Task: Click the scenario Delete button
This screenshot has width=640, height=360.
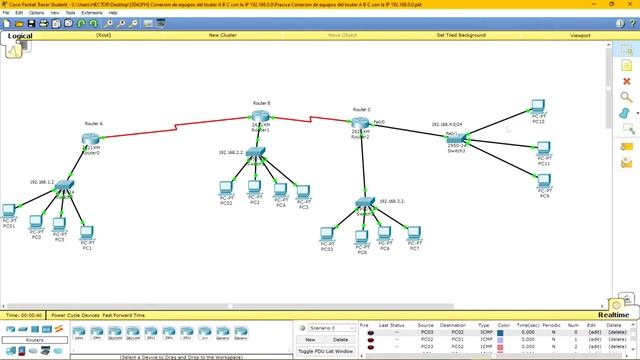Action: (x=340, y=340)
